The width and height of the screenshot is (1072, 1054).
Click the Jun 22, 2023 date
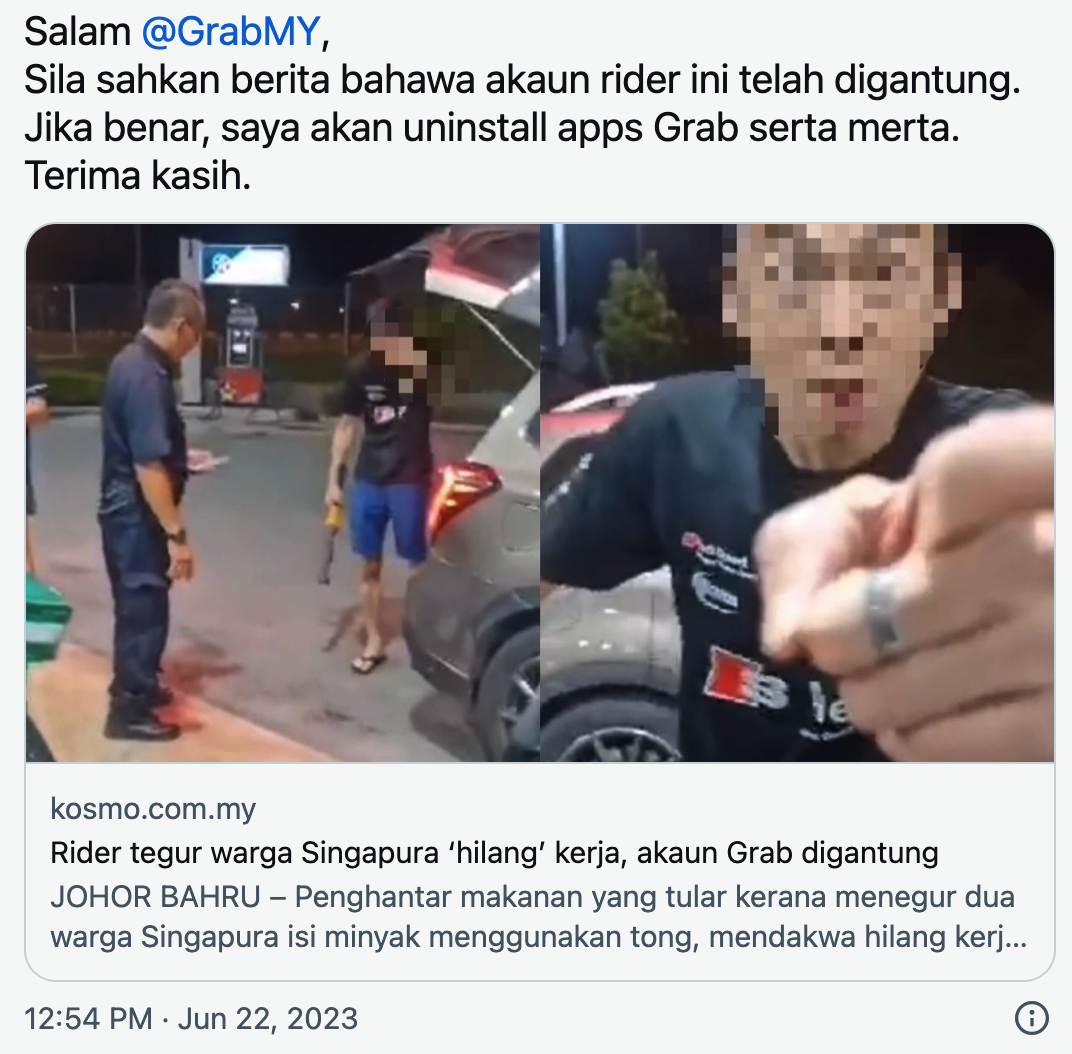(x=268, y=1018)
